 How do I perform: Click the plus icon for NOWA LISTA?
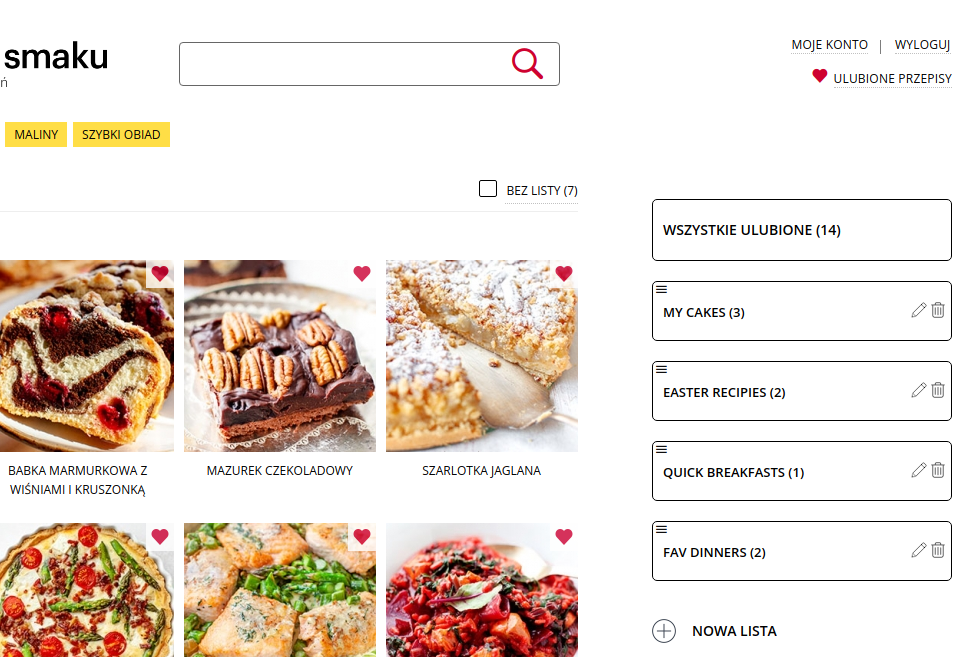[x=664, y=631]
